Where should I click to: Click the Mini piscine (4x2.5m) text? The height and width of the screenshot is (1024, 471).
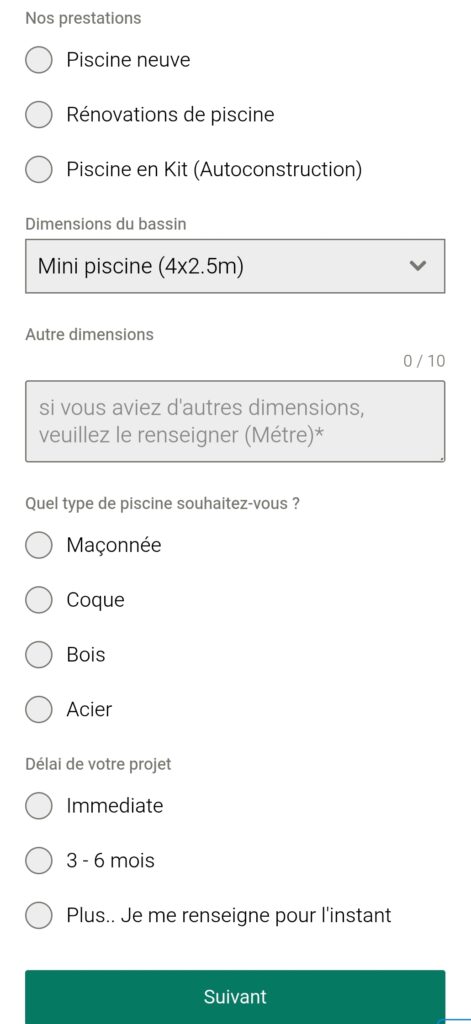pyautogui.click(x=140, y=266)
